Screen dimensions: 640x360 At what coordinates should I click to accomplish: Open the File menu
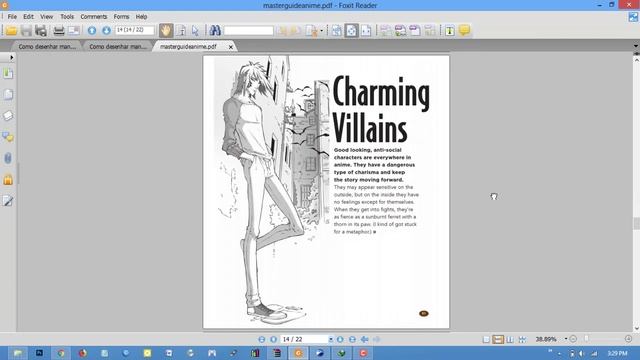[x=12, y=17]
